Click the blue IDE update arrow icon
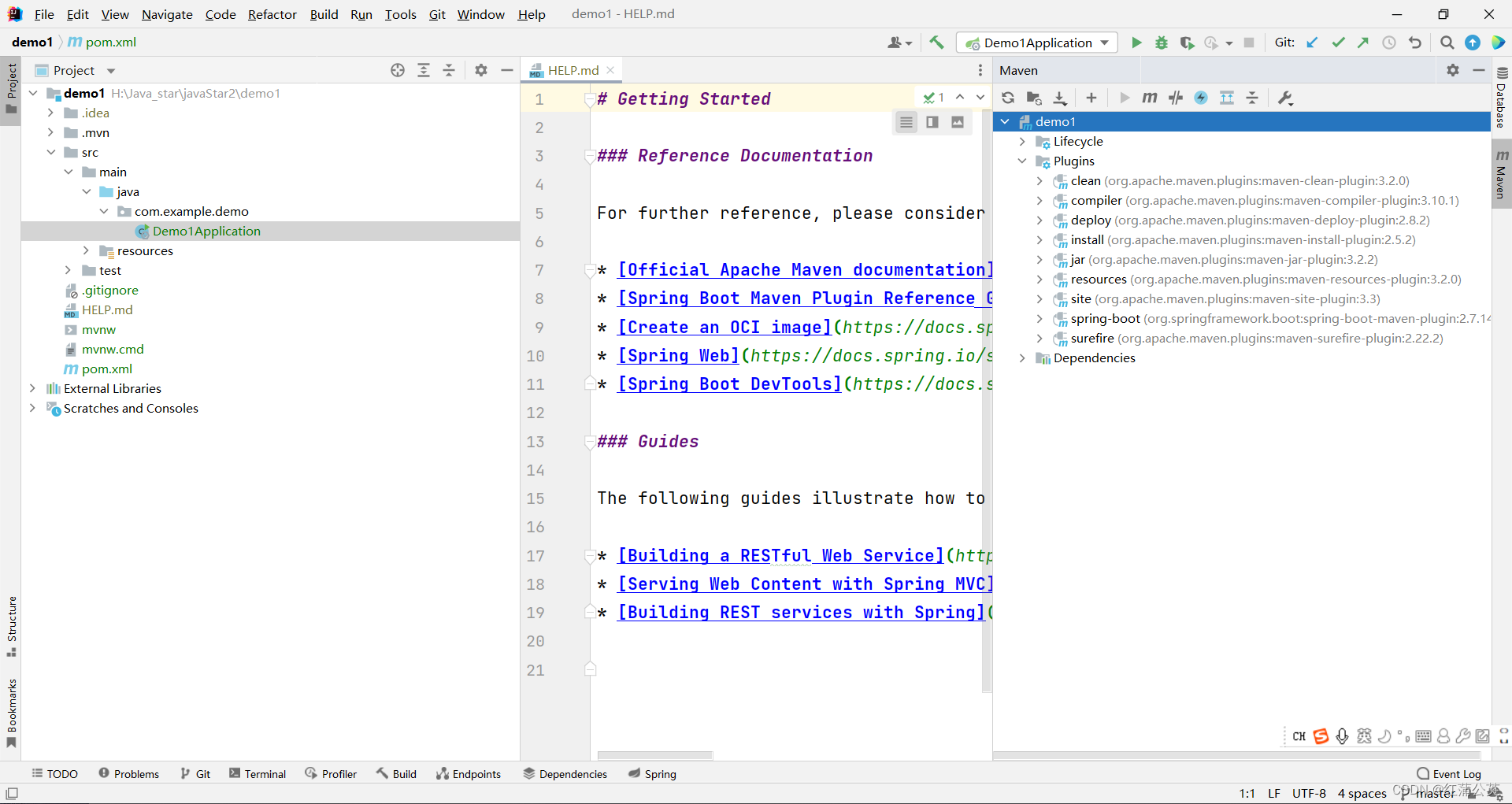The width and height of the screenshot is (1512, 804). (1473, 43)
